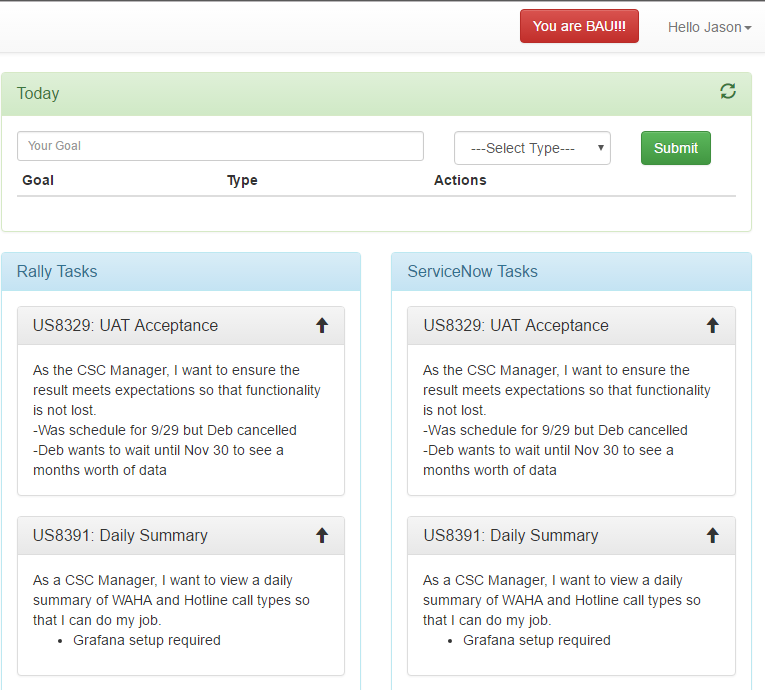
Task: Click the Today panel heading
Action: click(38, 93)
